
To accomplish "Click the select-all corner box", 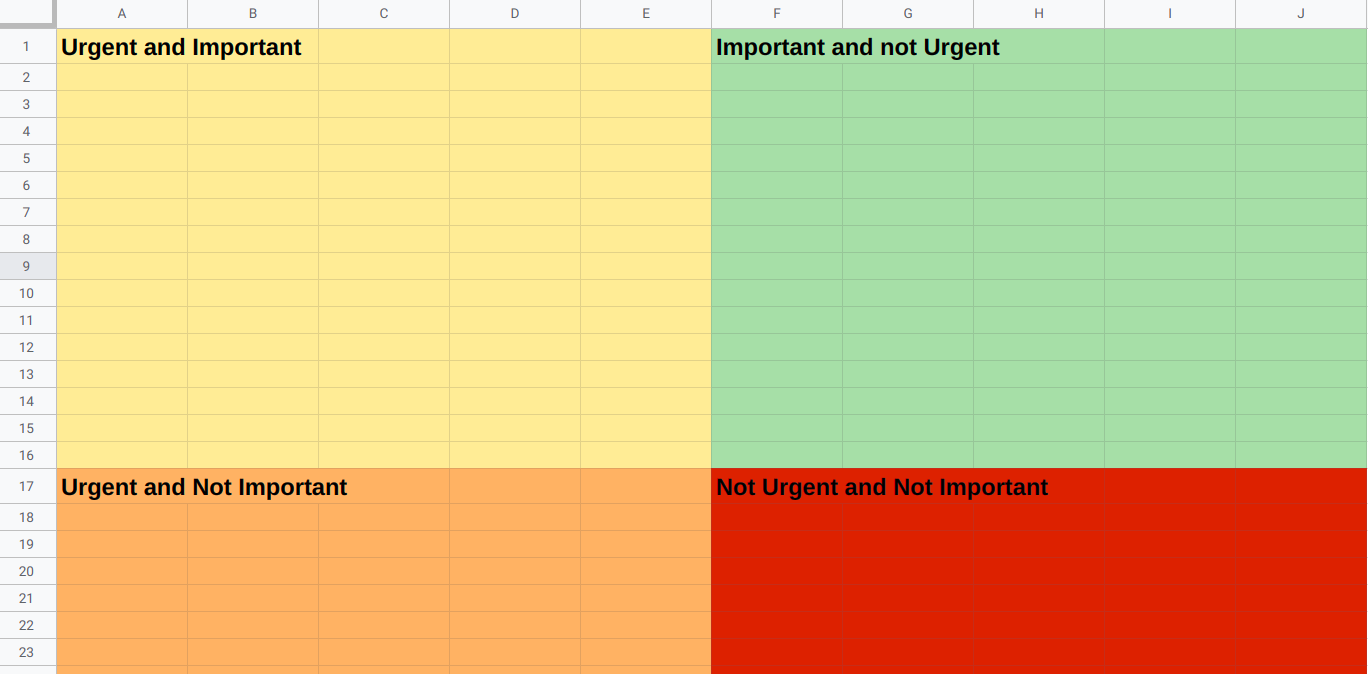I will pyautogui.click(x=27, y=13).
